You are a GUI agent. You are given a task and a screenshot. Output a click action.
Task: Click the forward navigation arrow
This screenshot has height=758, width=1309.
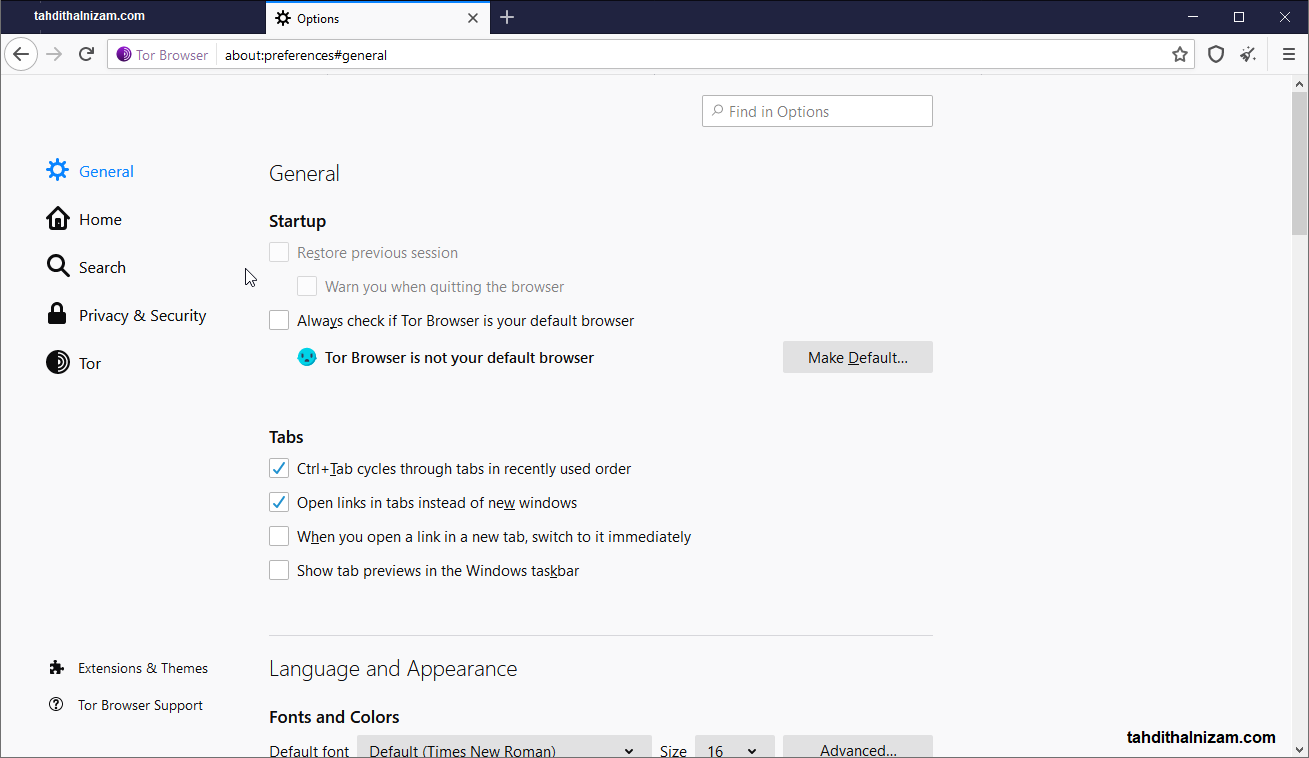54,54
